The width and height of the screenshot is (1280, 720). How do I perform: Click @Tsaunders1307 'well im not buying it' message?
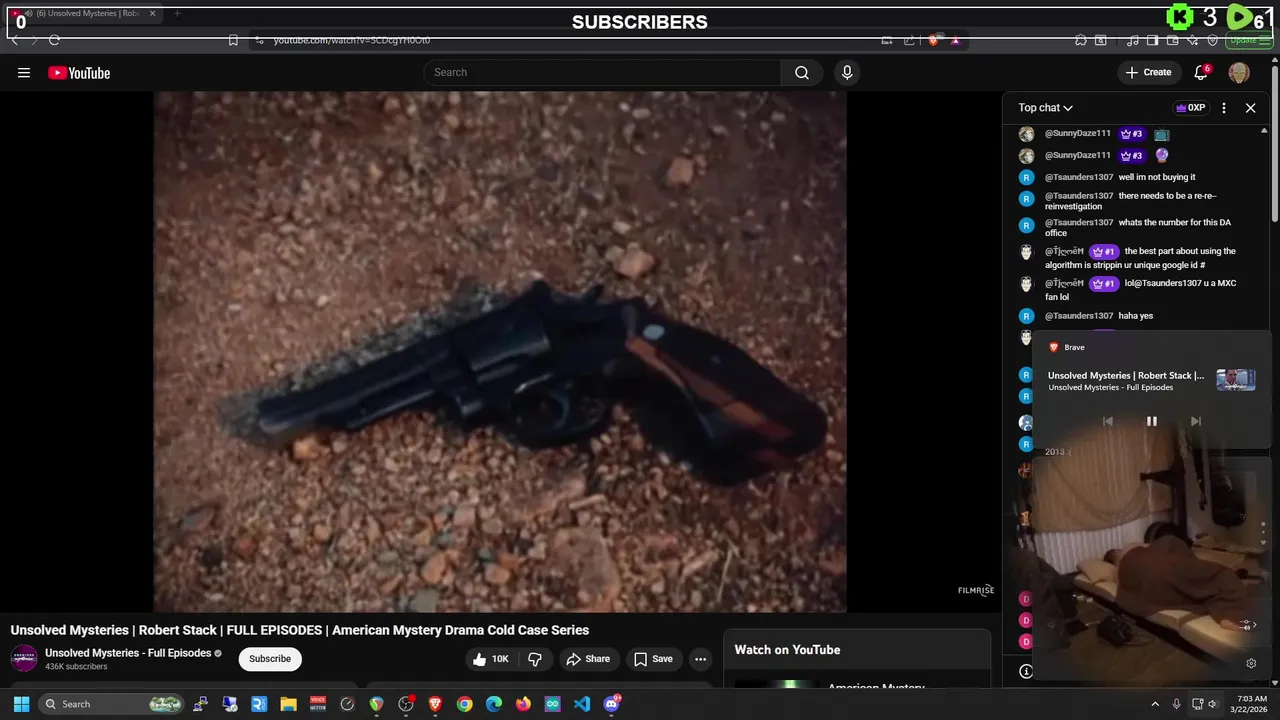(x=1157, y=177)
